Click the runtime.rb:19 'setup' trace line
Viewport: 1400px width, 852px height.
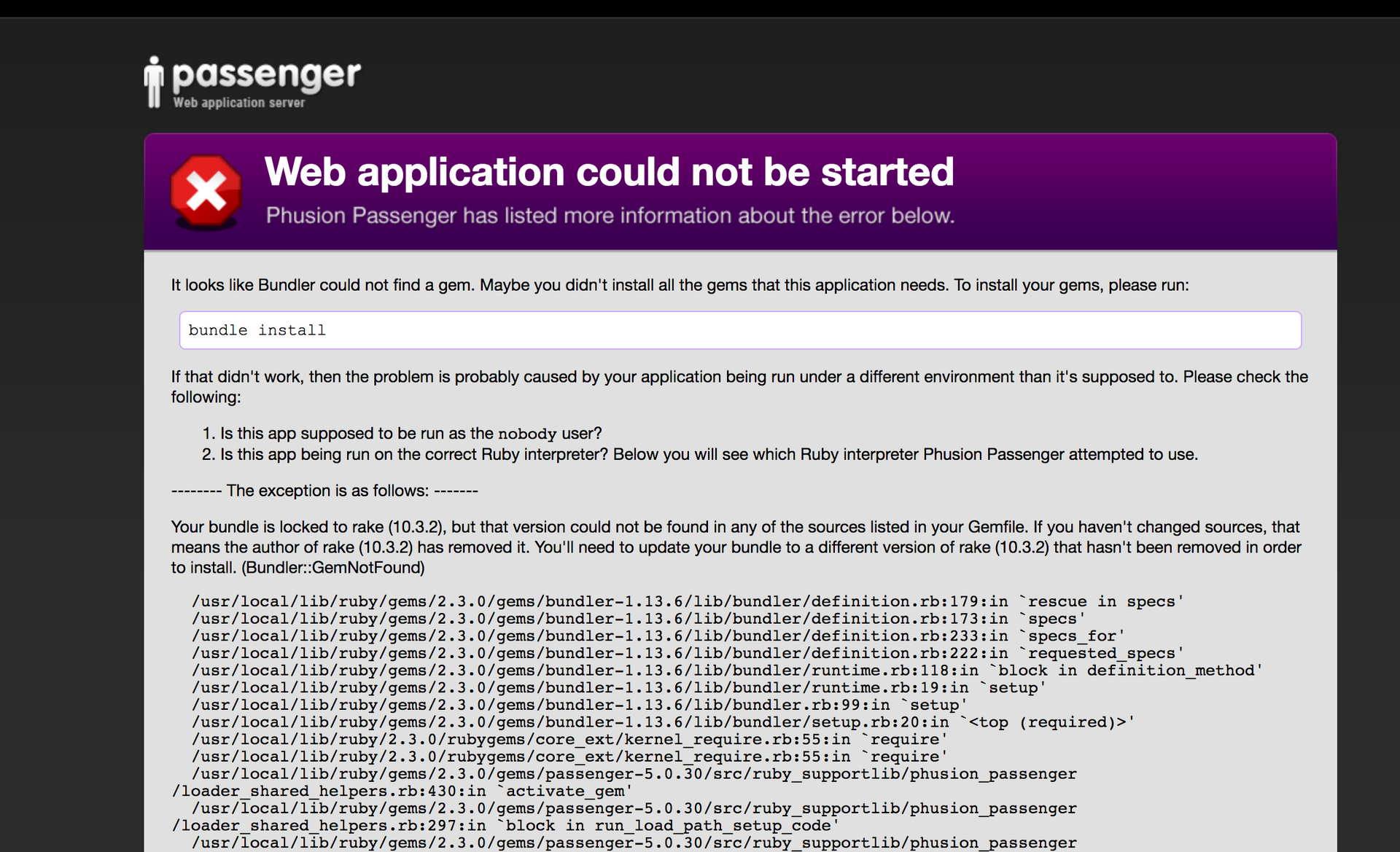[x=619, y=688]
